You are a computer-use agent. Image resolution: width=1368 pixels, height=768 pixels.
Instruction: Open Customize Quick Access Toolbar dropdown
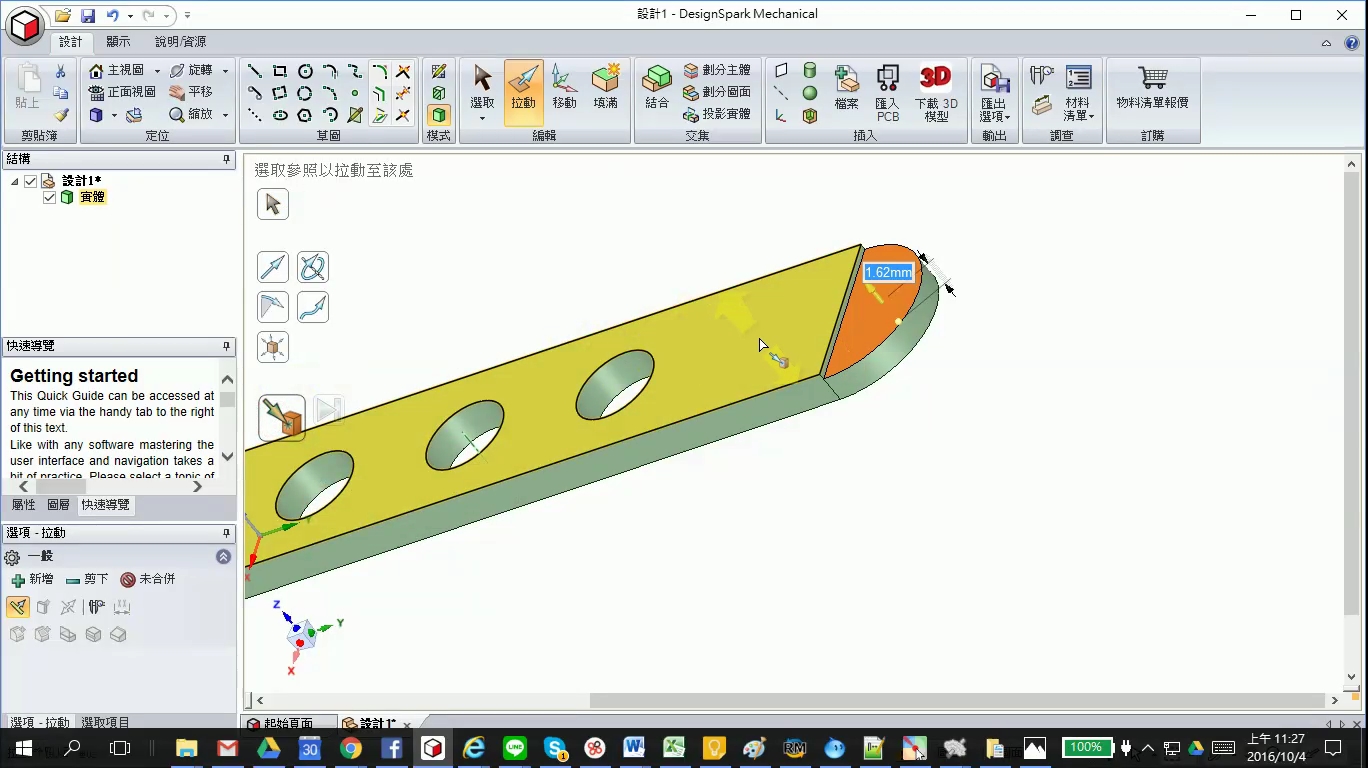pos(188,16)
